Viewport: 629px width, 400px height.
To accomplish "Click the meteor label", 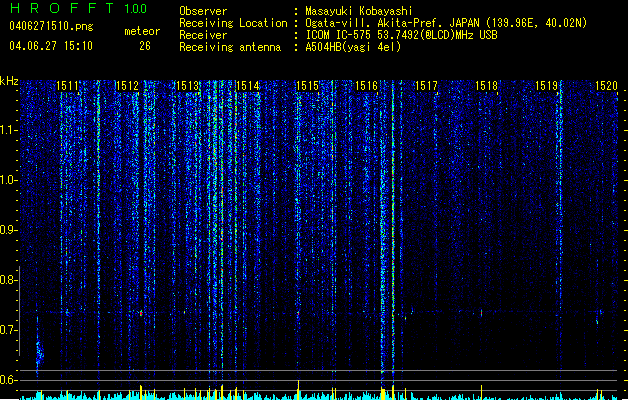I will coord(142,31).
